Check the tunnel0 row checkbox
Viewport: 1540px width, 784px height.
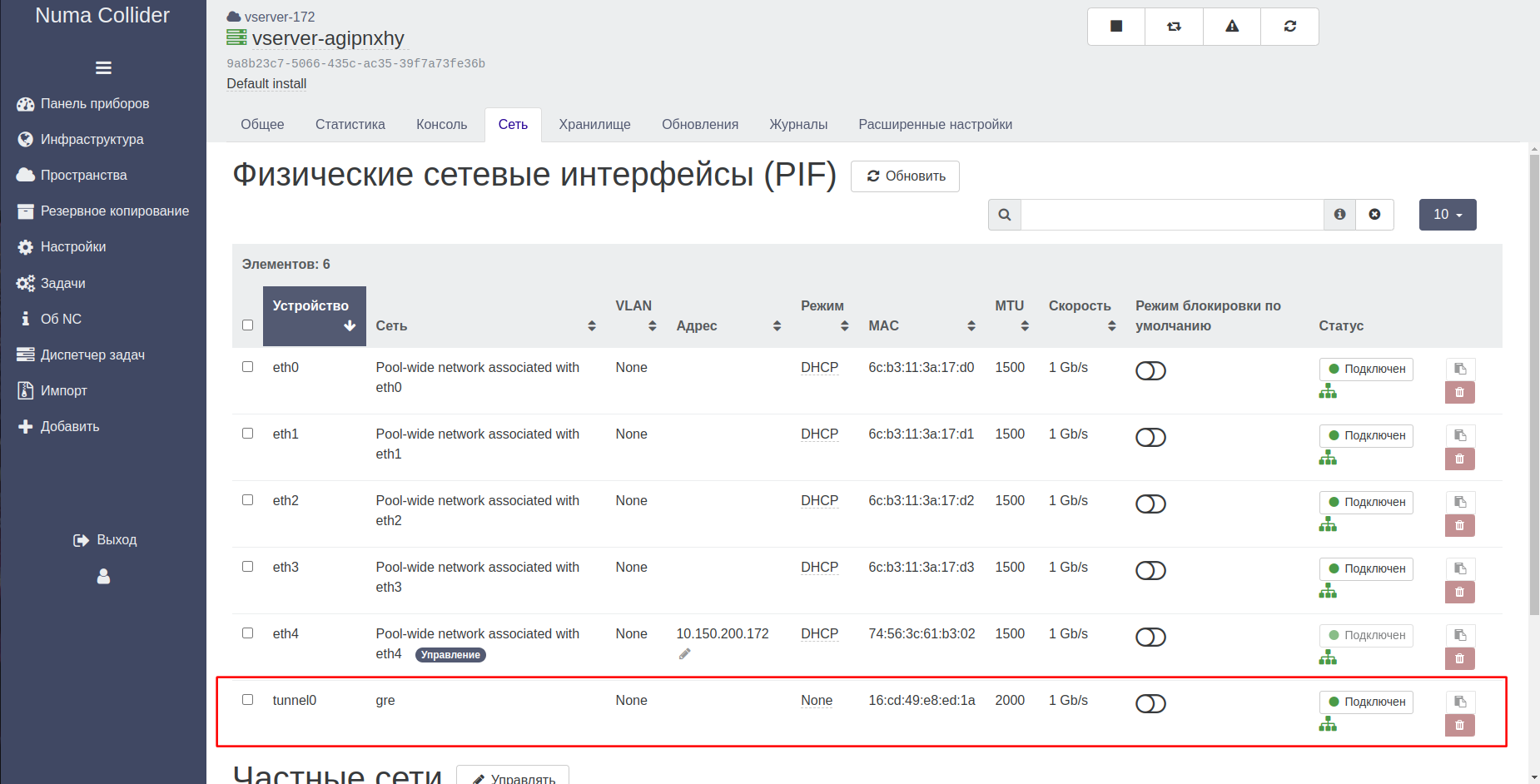click(x=247, y=700)
